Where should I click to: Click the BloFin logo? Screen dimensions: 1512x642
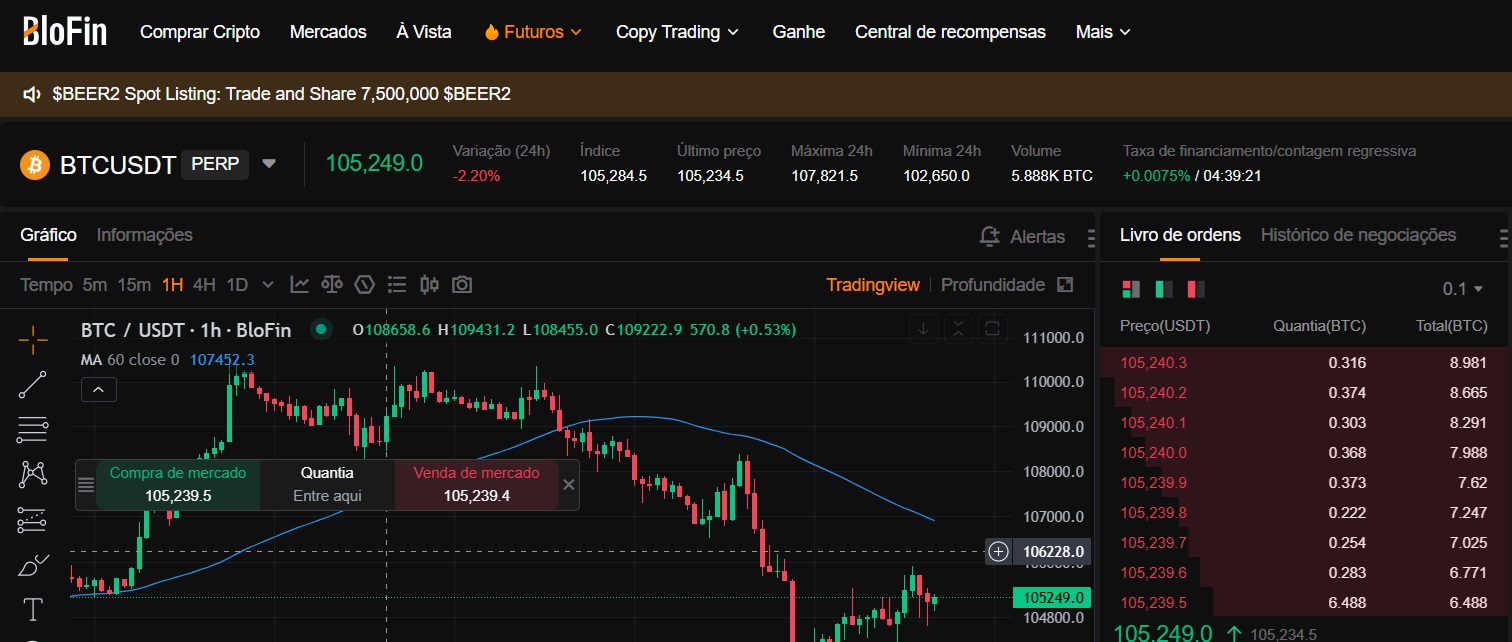pyautogui.click(x=64, y=32)
